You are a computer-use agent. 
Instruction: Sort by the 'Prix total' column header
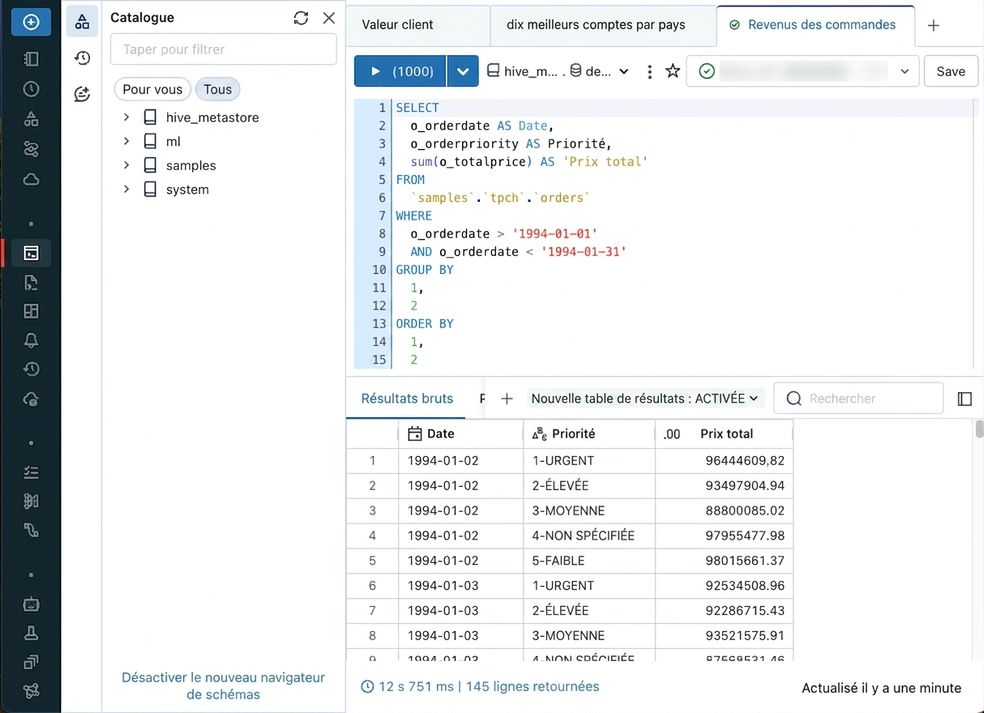(x=724, y=434)
